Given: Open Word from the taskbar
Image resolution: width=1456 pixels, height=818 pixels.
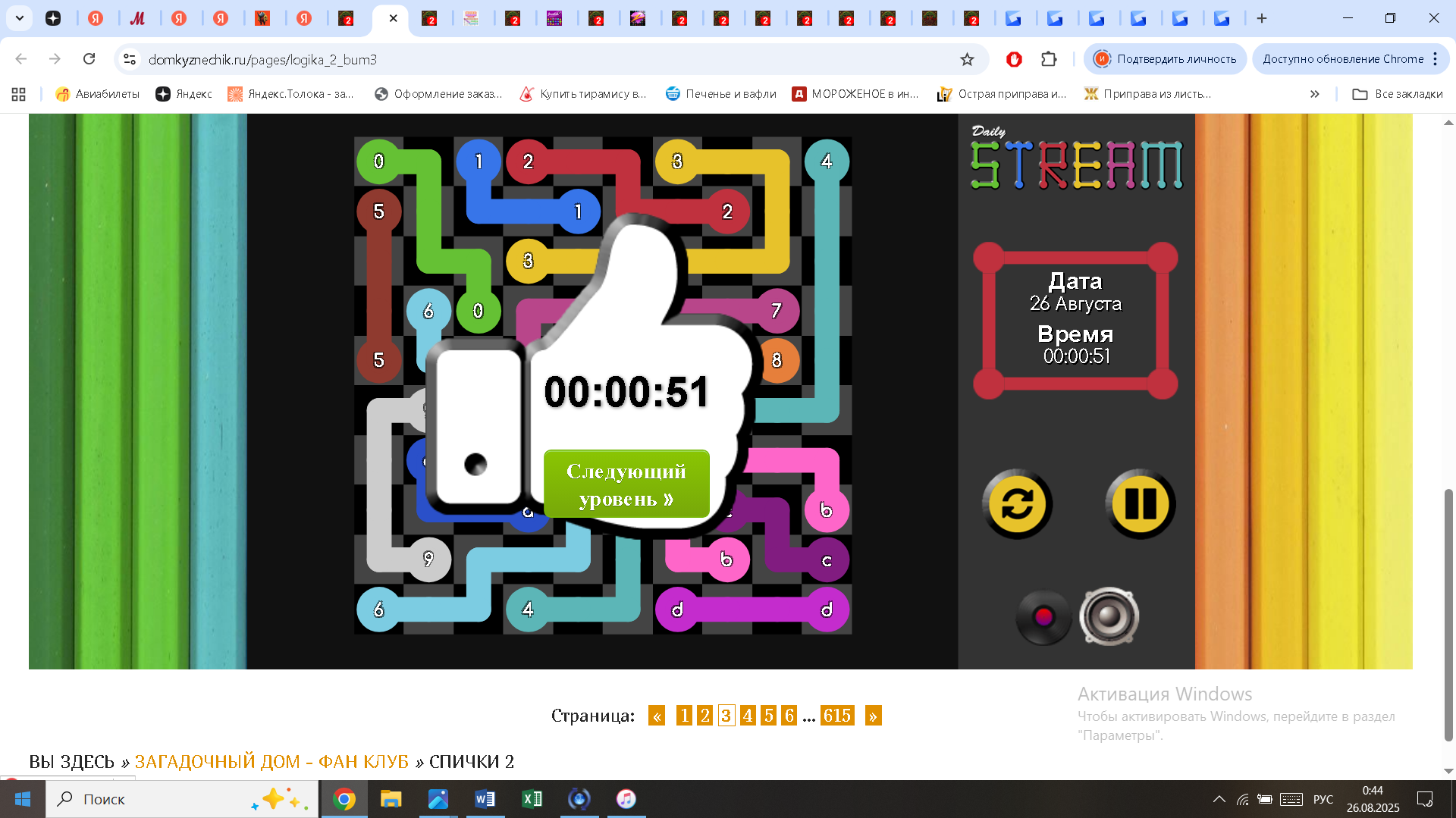Looking at the screenshot, I should pos(485,799).
